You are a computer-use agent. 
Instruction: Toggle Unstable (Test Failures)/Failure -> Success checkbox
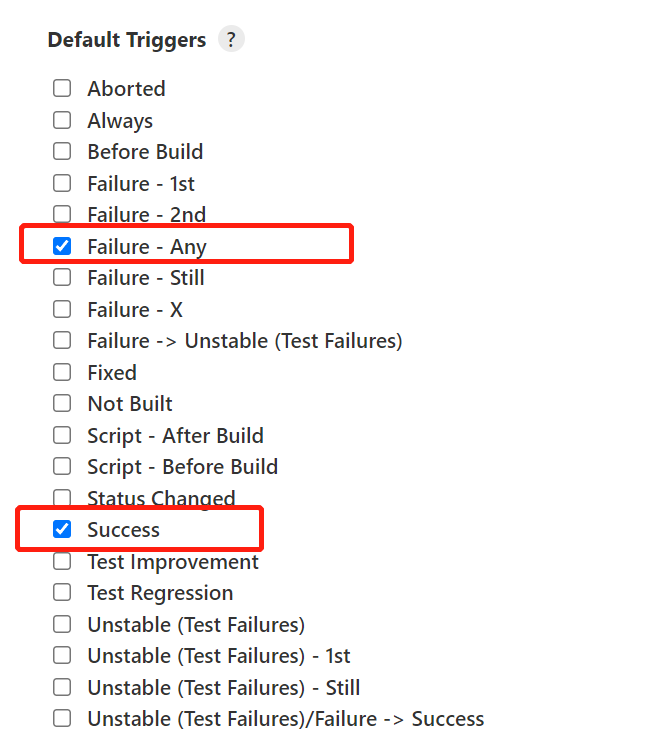(x=62, y=718)
